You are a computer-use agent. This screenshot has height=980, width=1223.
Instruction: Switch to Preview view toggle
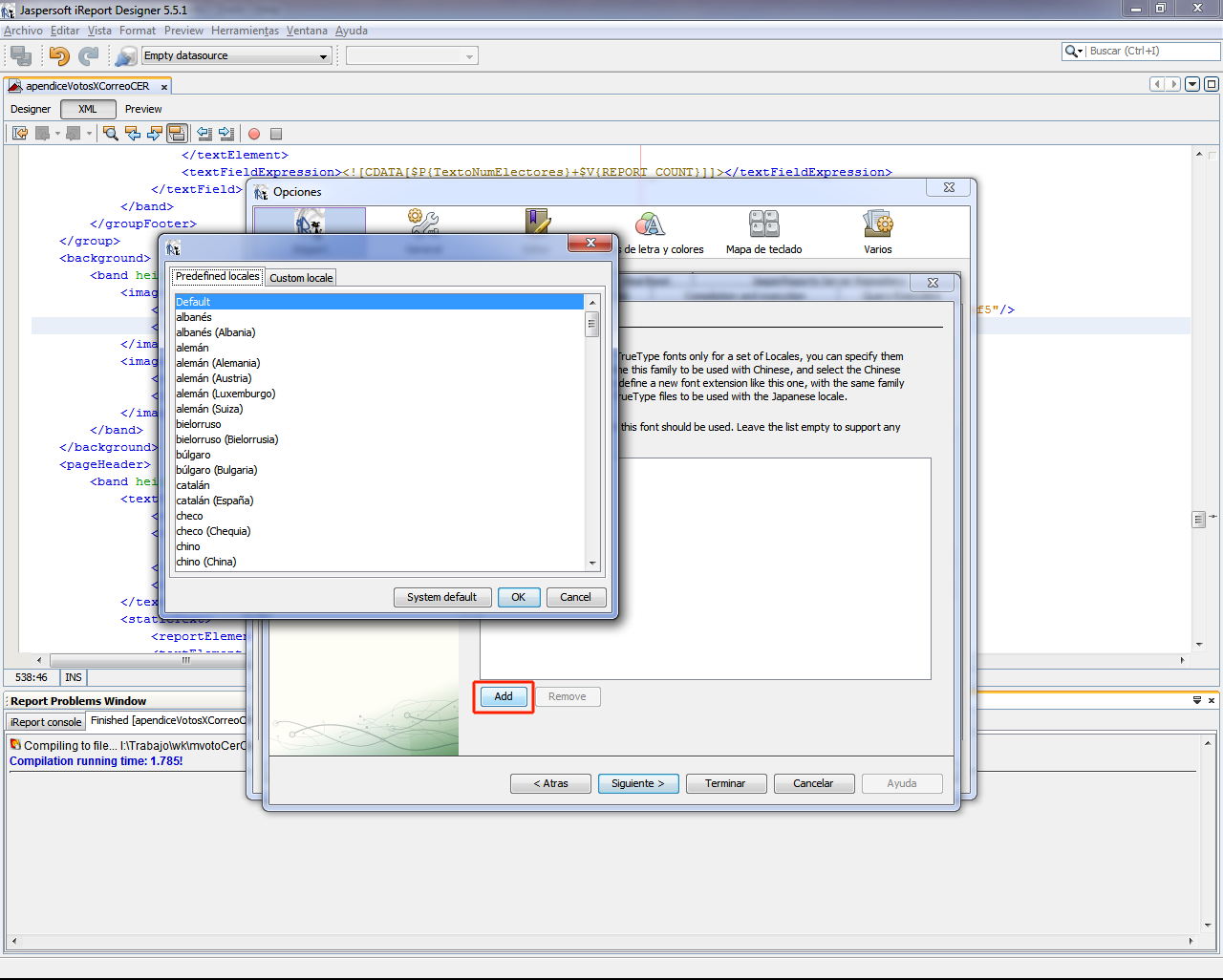click(x=143, y=109)
